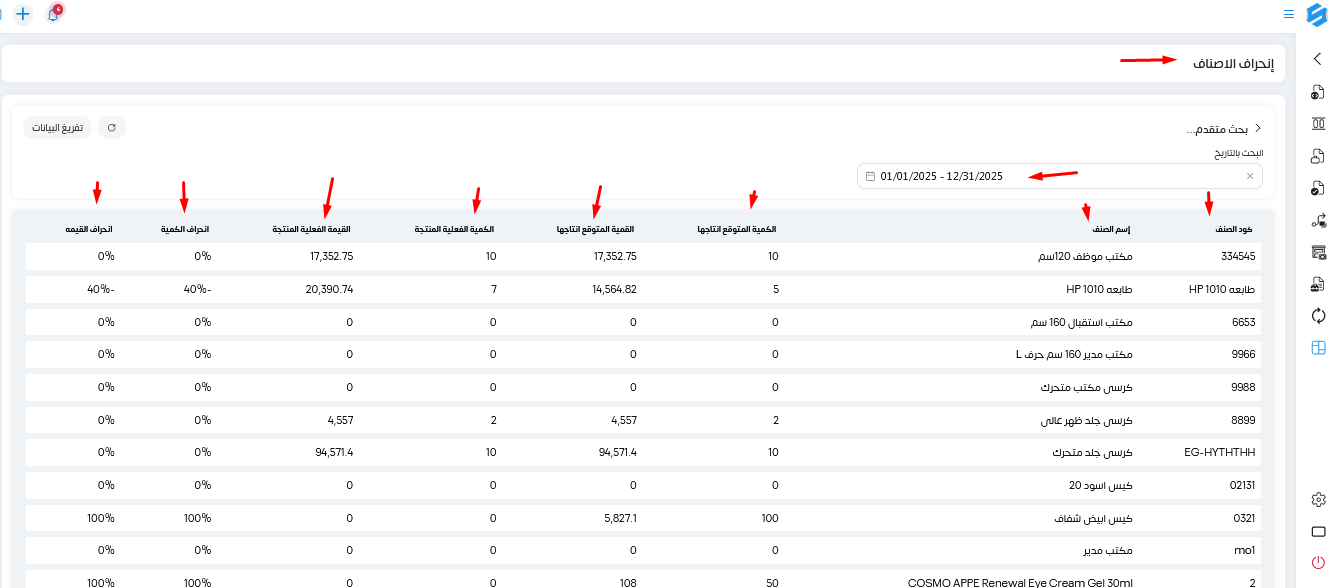Click the circular sync arrows sidebar icon

(1318, 316)
